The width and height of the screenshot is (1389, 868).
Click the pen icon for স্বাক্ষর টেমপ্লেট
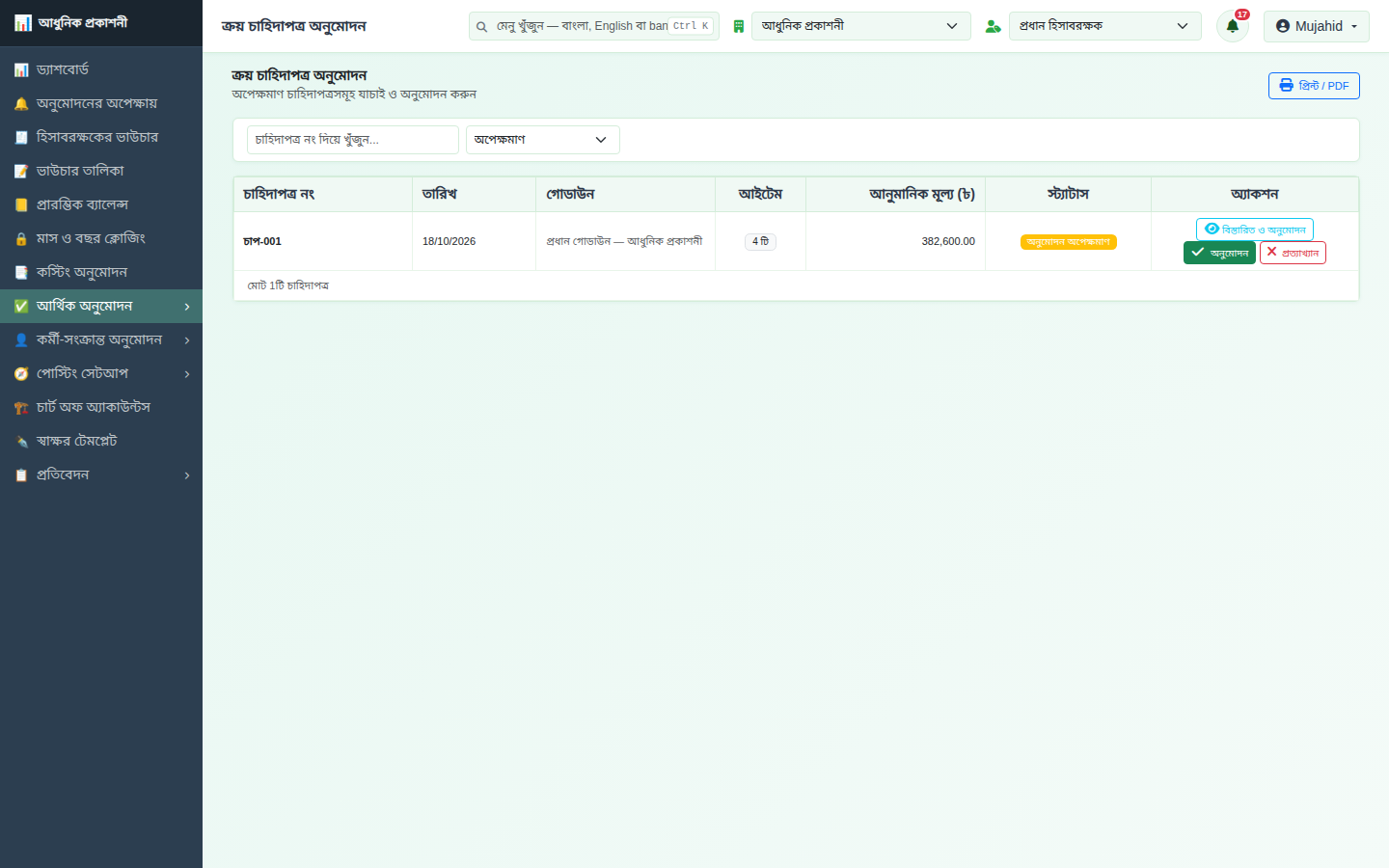(x=21, y=441)
